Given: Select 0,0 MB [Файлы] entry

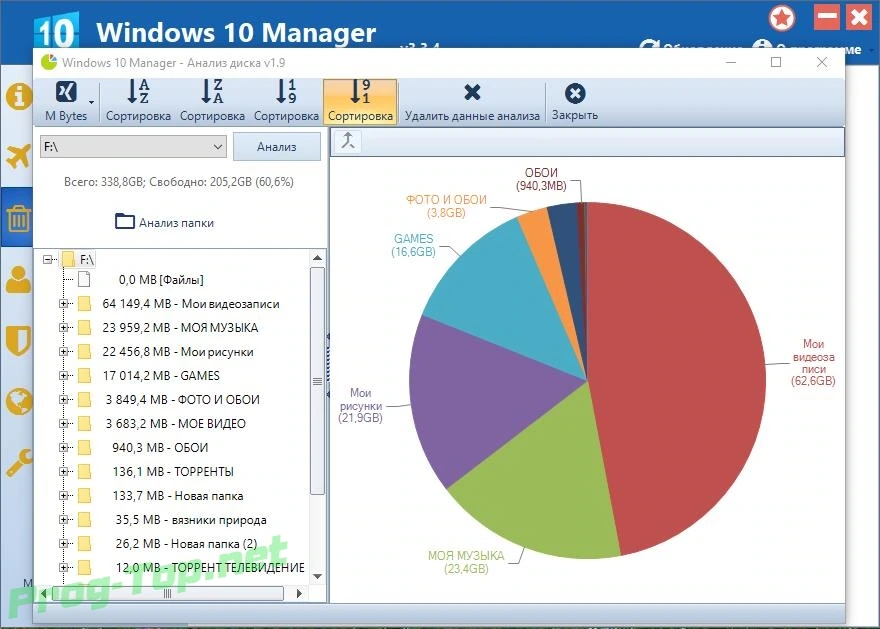Looking at the screenshot, I should [x=161, y=279].
